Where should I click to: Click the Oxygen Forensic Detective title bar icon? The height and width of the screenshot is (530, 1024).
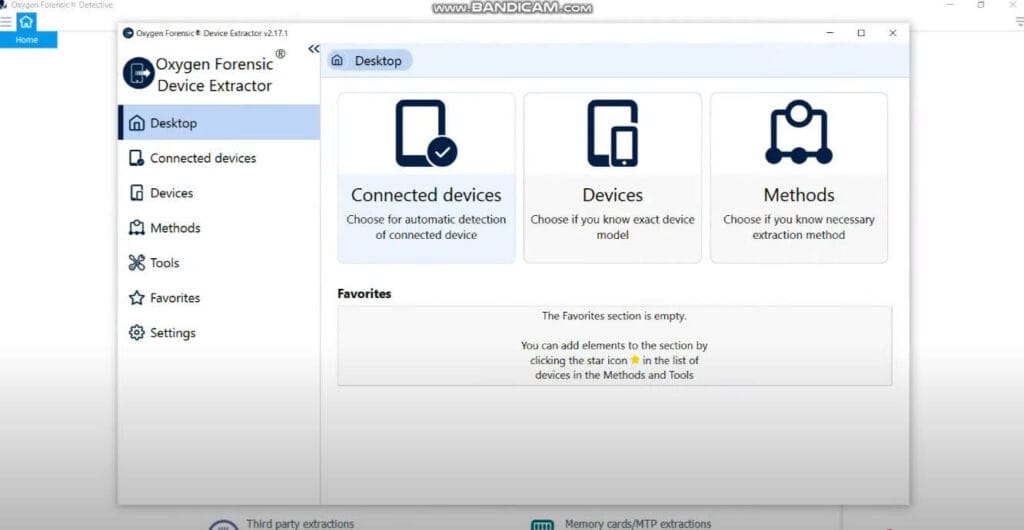click(4, 5)
